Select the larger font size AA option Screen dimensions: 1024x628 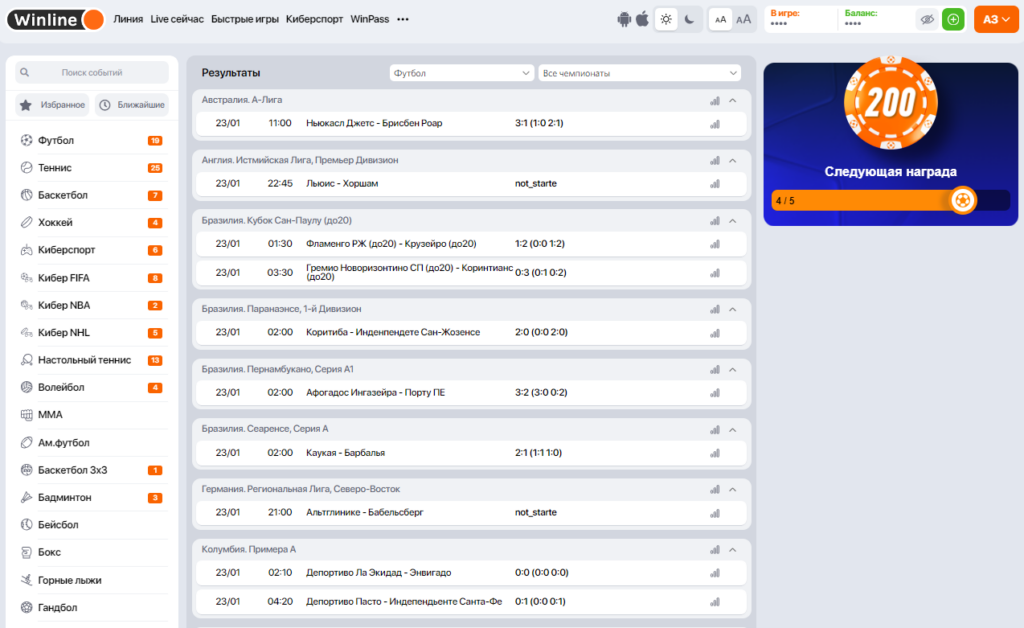point(743,20)
